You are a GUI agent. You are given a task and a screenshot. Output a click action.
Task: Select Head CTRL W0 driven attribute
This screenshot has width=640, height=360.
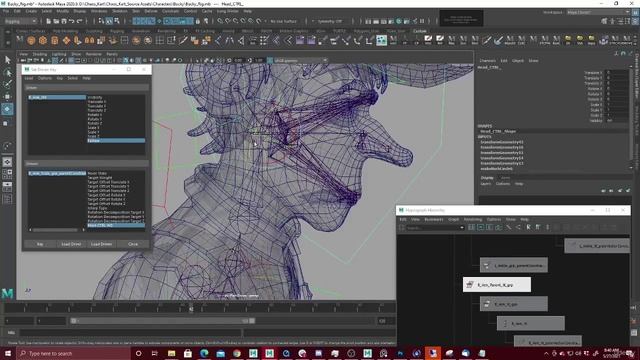point(116,225)
